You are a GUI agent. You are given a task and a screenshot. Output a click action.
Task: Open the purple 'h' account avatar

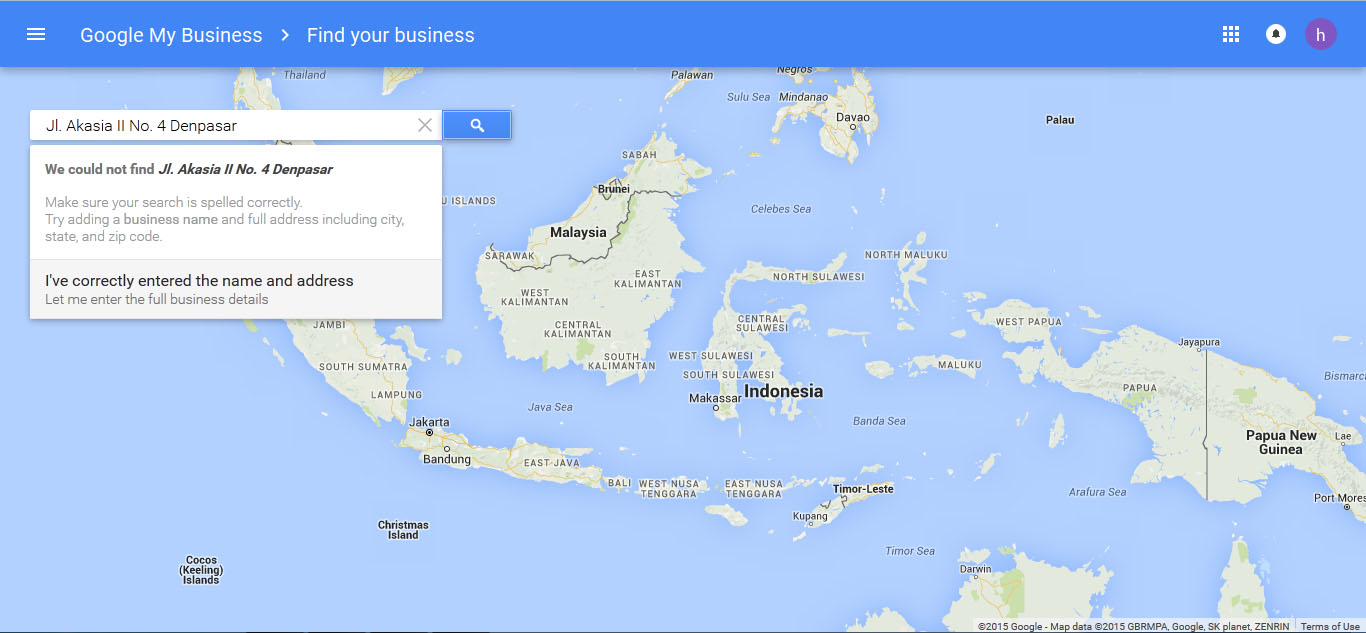(1321, 34)
